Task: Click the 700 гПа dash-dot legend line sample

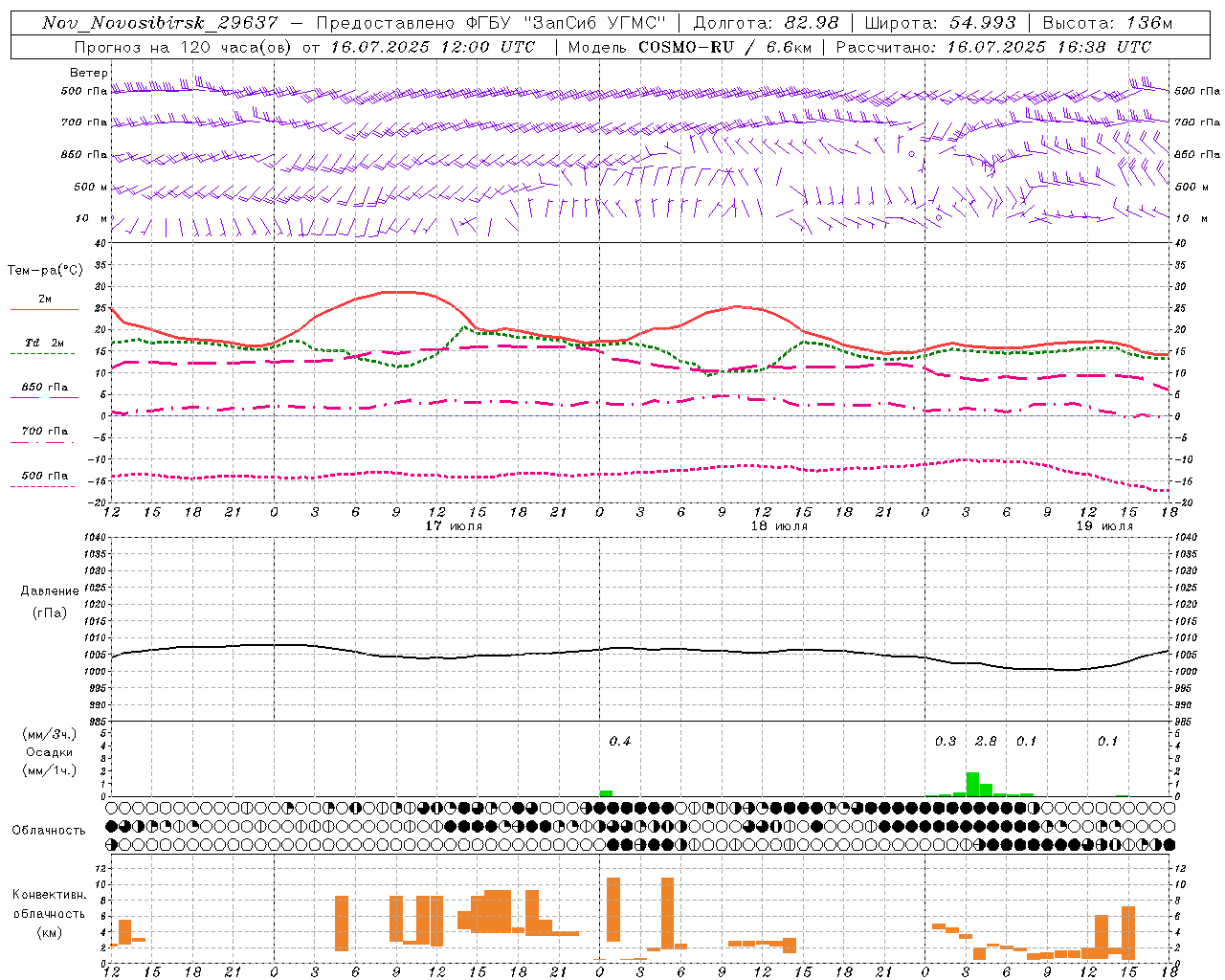Action: point(42,442)
